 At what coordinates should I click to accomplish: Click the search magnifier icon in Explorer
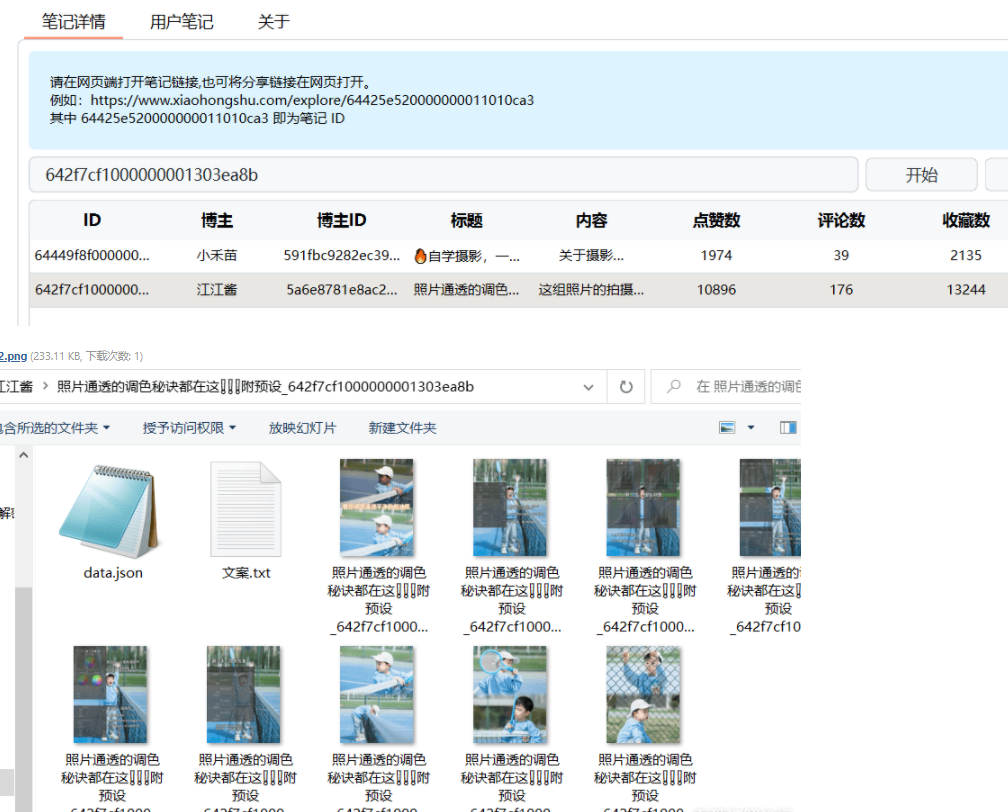tap(673, 386)
